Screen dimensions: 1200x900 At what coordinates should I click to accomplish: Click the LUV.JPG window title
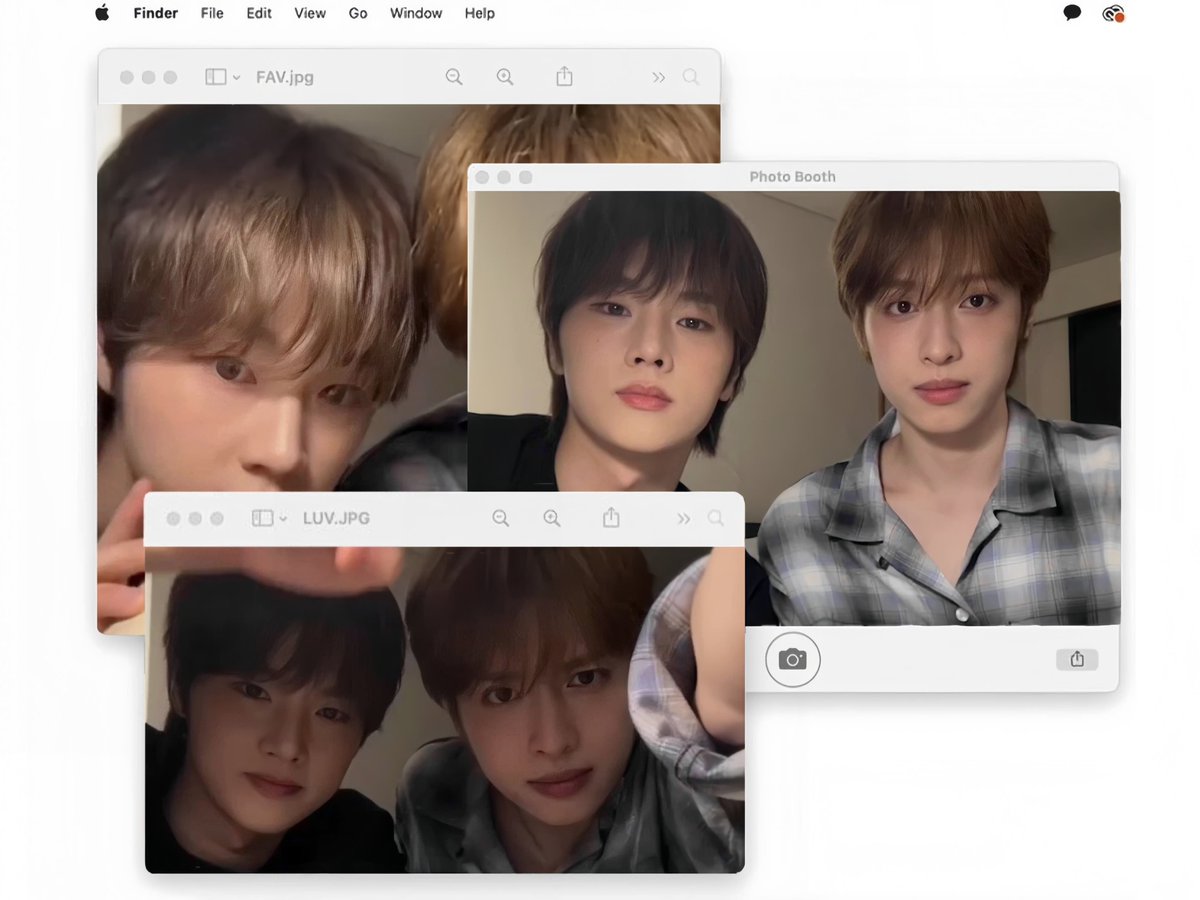[x=336, y=518]
